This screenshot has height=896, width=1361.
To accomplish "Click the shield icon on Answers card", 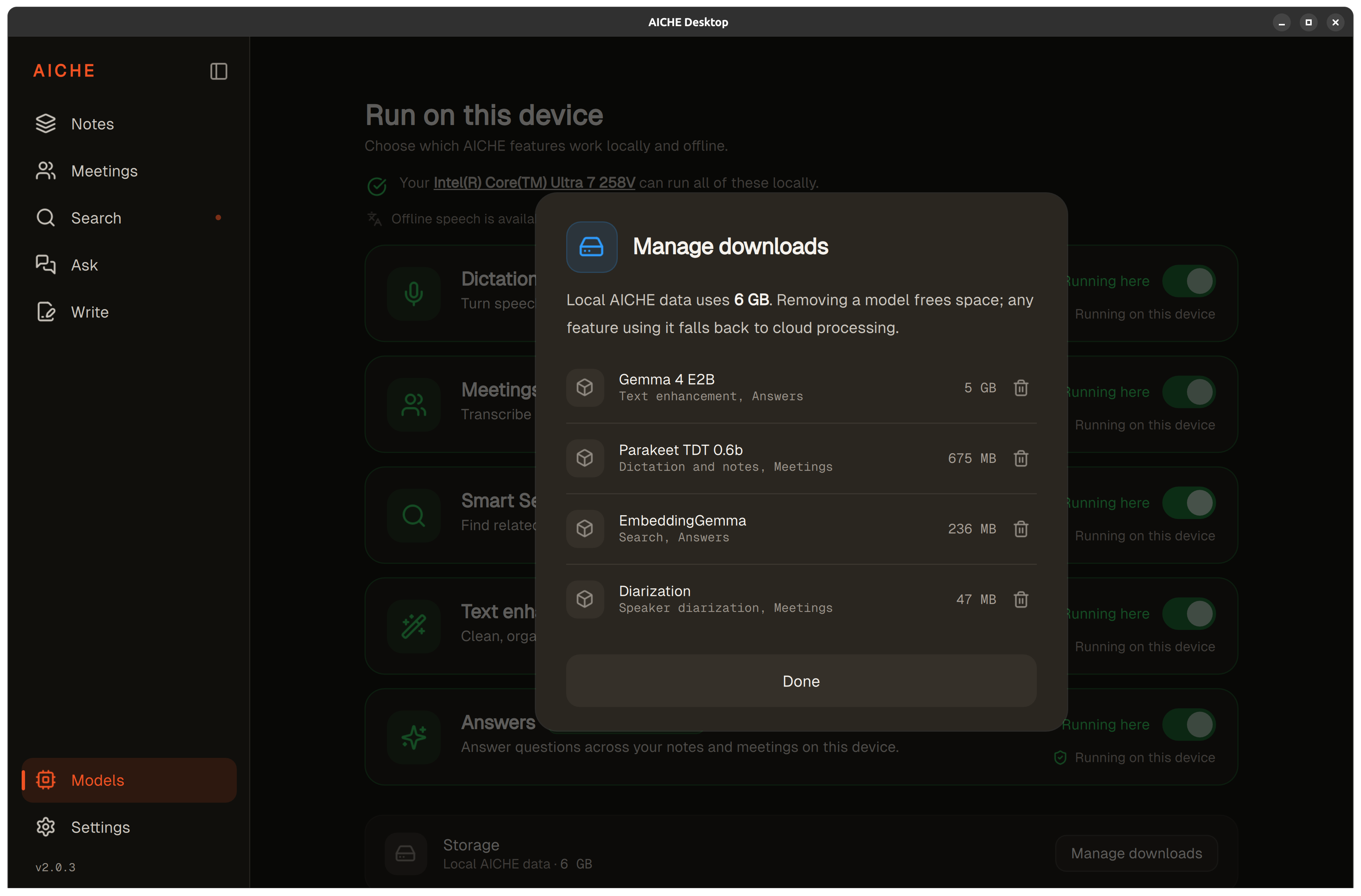I will pos(1060,758).
